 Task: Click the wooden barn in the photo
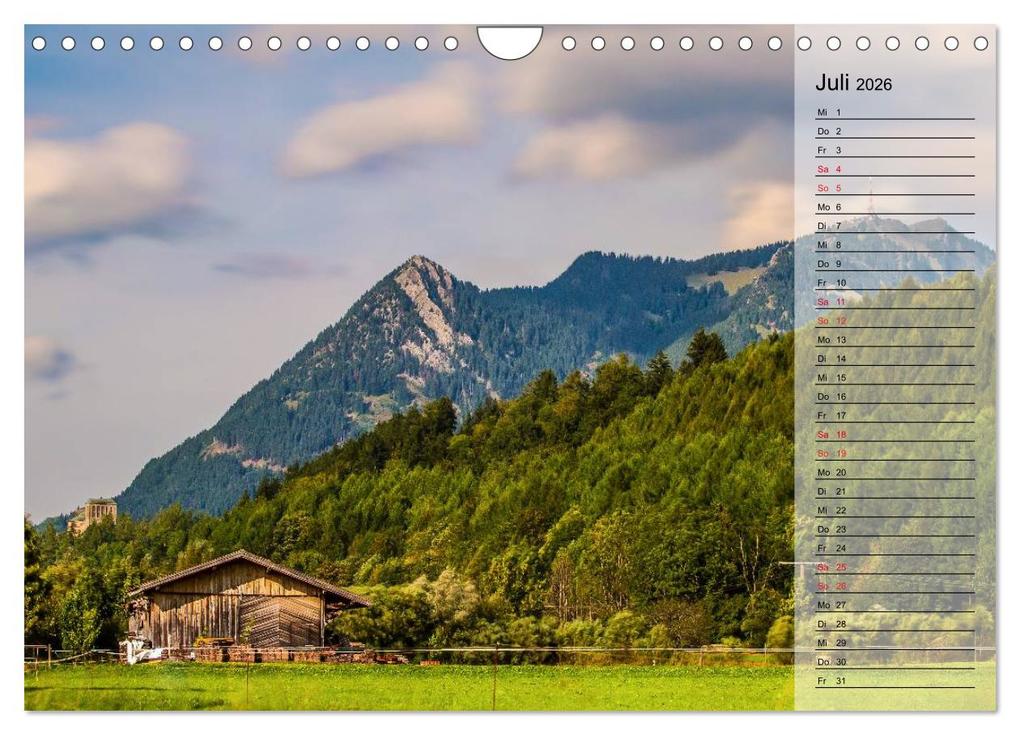point(247,602)
